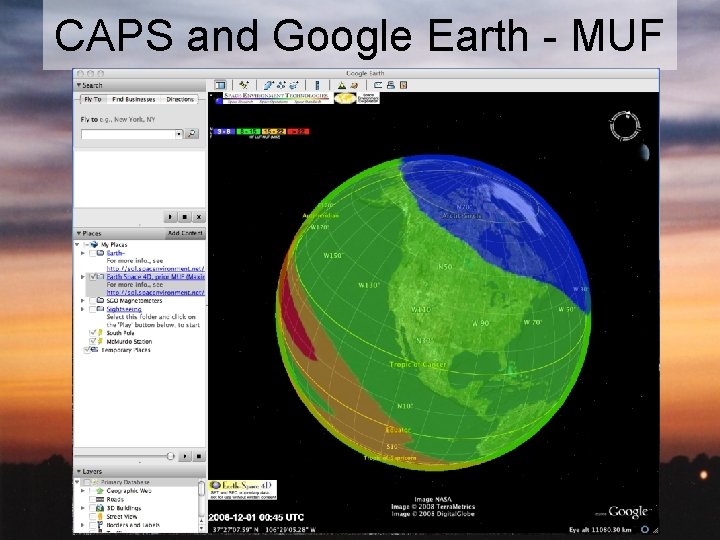Switch to the Directions tab
Screen dimensions: 720x540
(180, 99)
